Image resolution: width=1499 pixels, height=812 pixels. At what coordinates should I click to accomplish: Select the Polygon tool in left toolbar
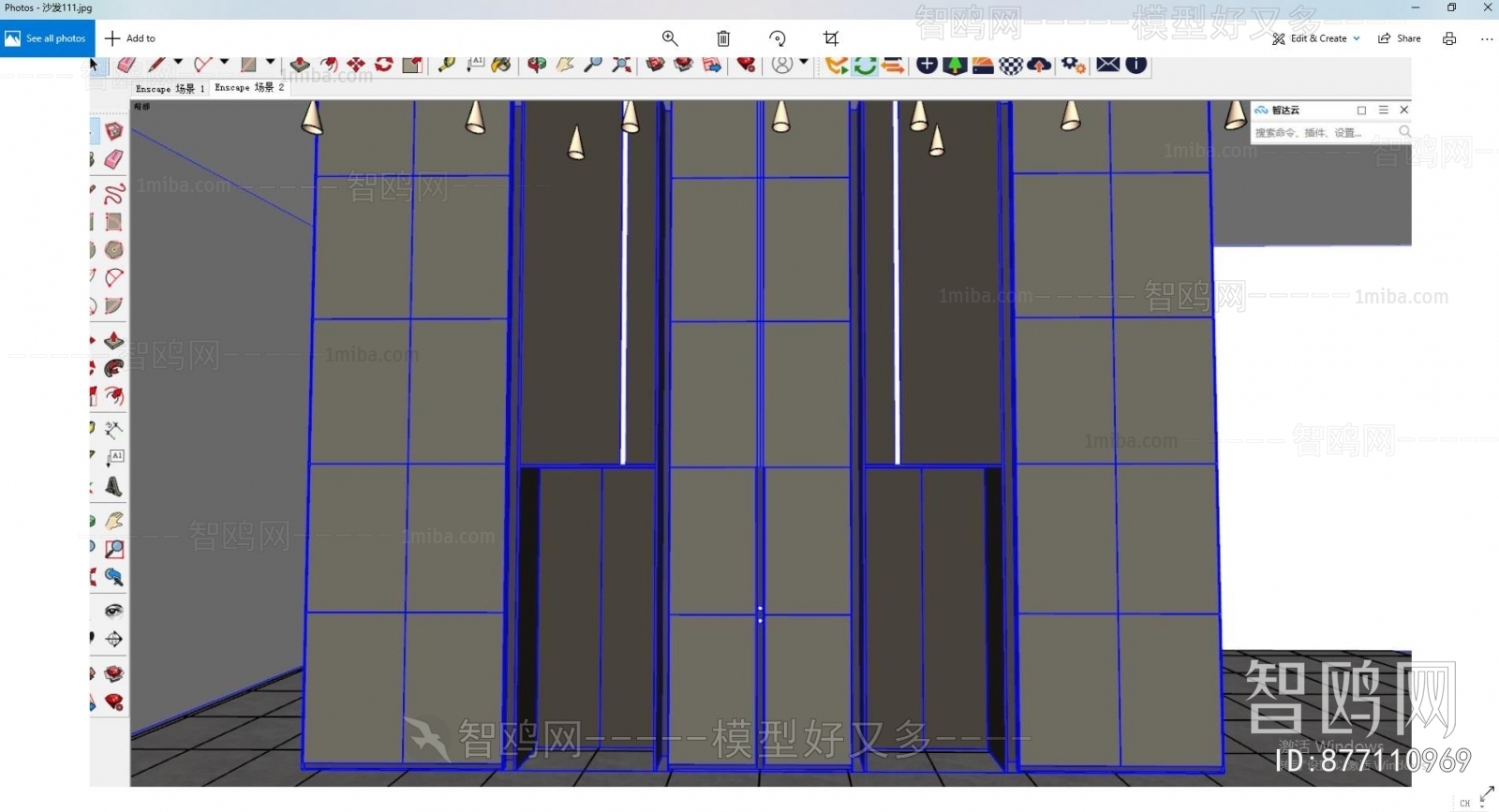[114, 250]
